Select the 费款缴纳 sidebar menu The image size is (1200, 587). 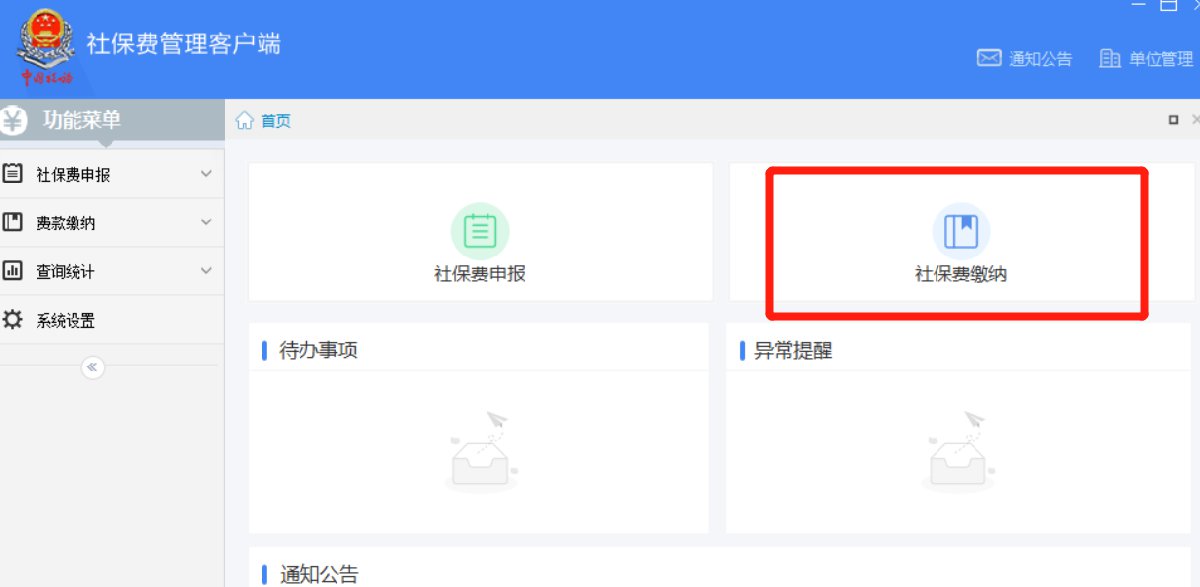[x=112, y=223]
